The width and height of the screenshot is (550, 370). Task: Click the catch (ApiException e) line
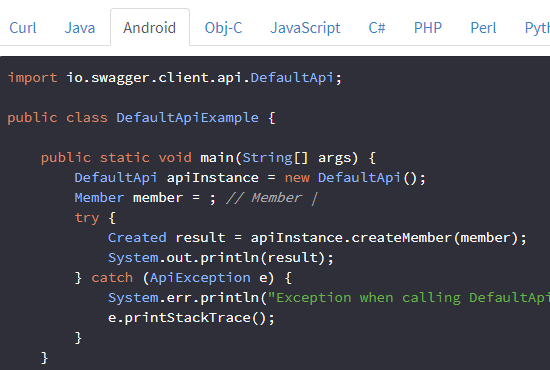pos(183,278)
